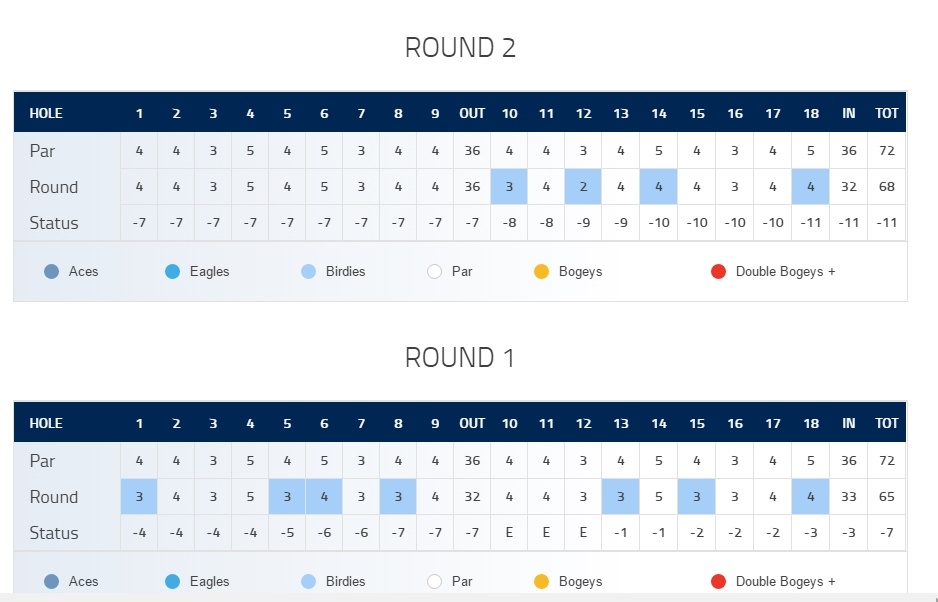Select Round 1 hole 1 birdie cell

(x=139, y=497)
